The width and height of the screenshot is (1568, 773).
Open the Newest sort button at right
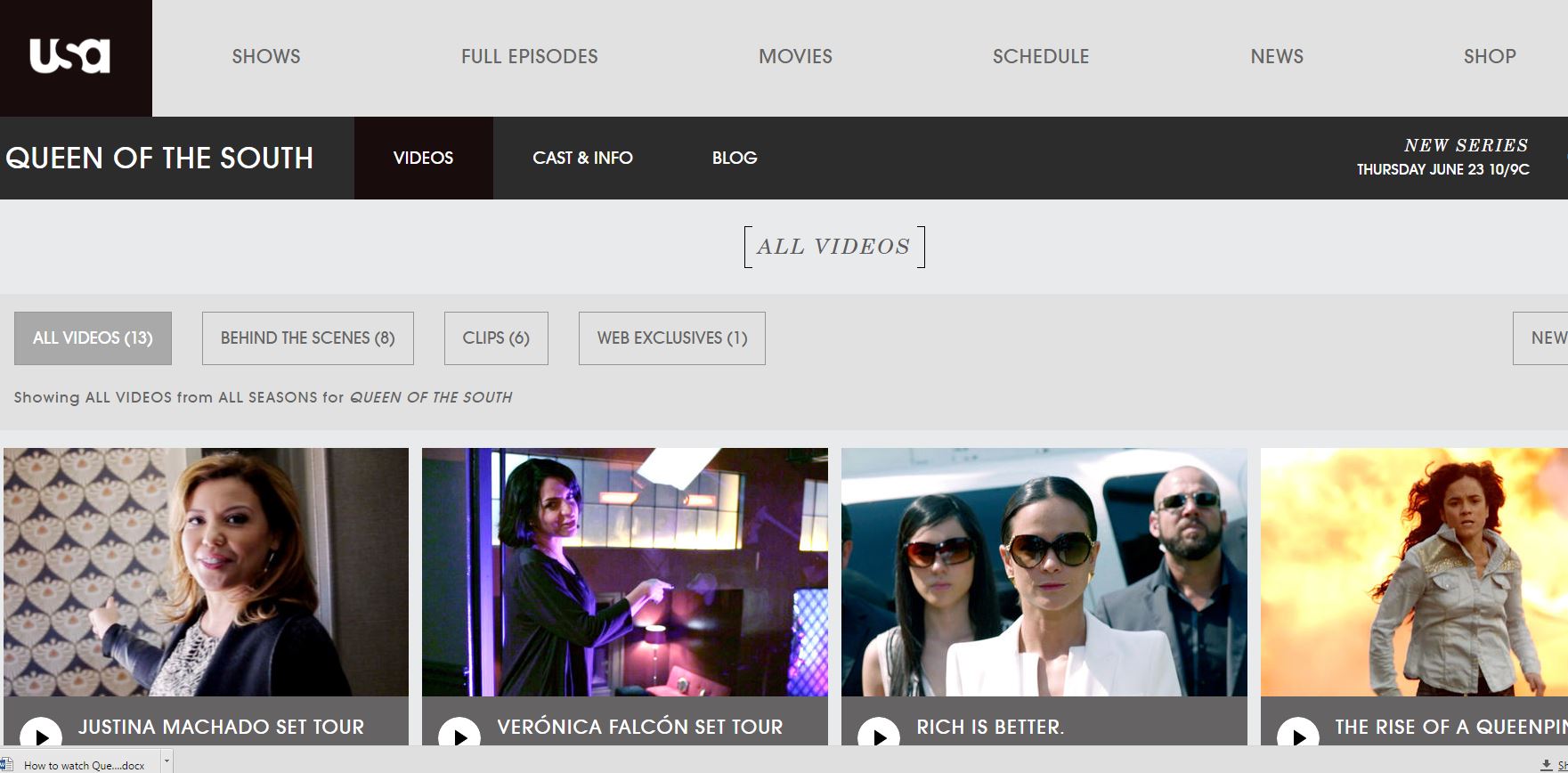[1540, 338]
